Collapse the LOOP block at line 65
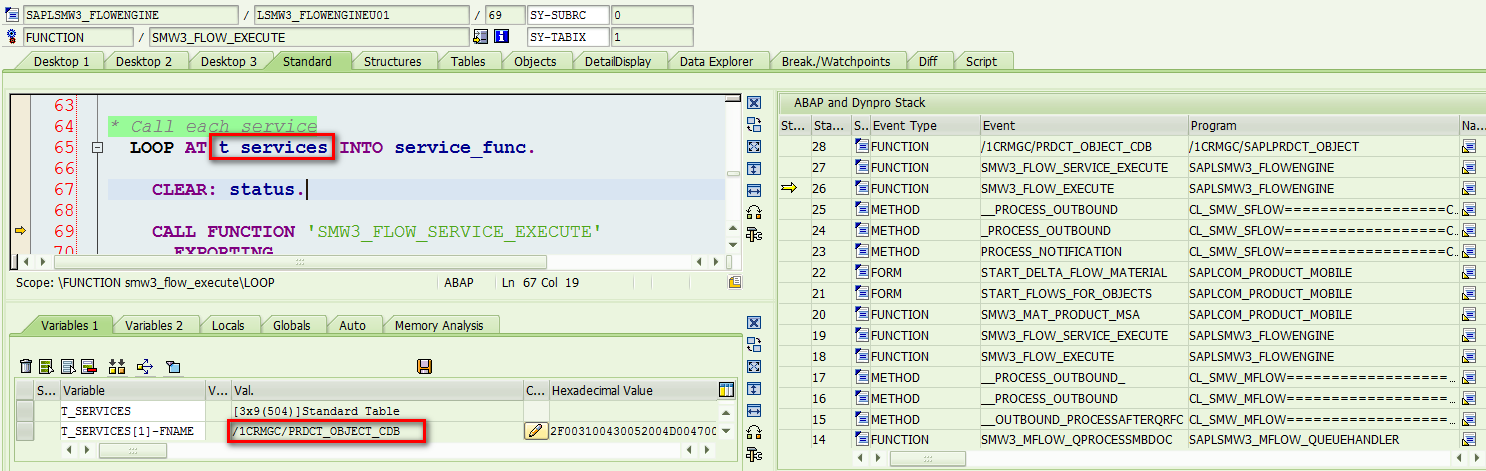The width and height of the screenshot is (1486, 471). [97, 148]
